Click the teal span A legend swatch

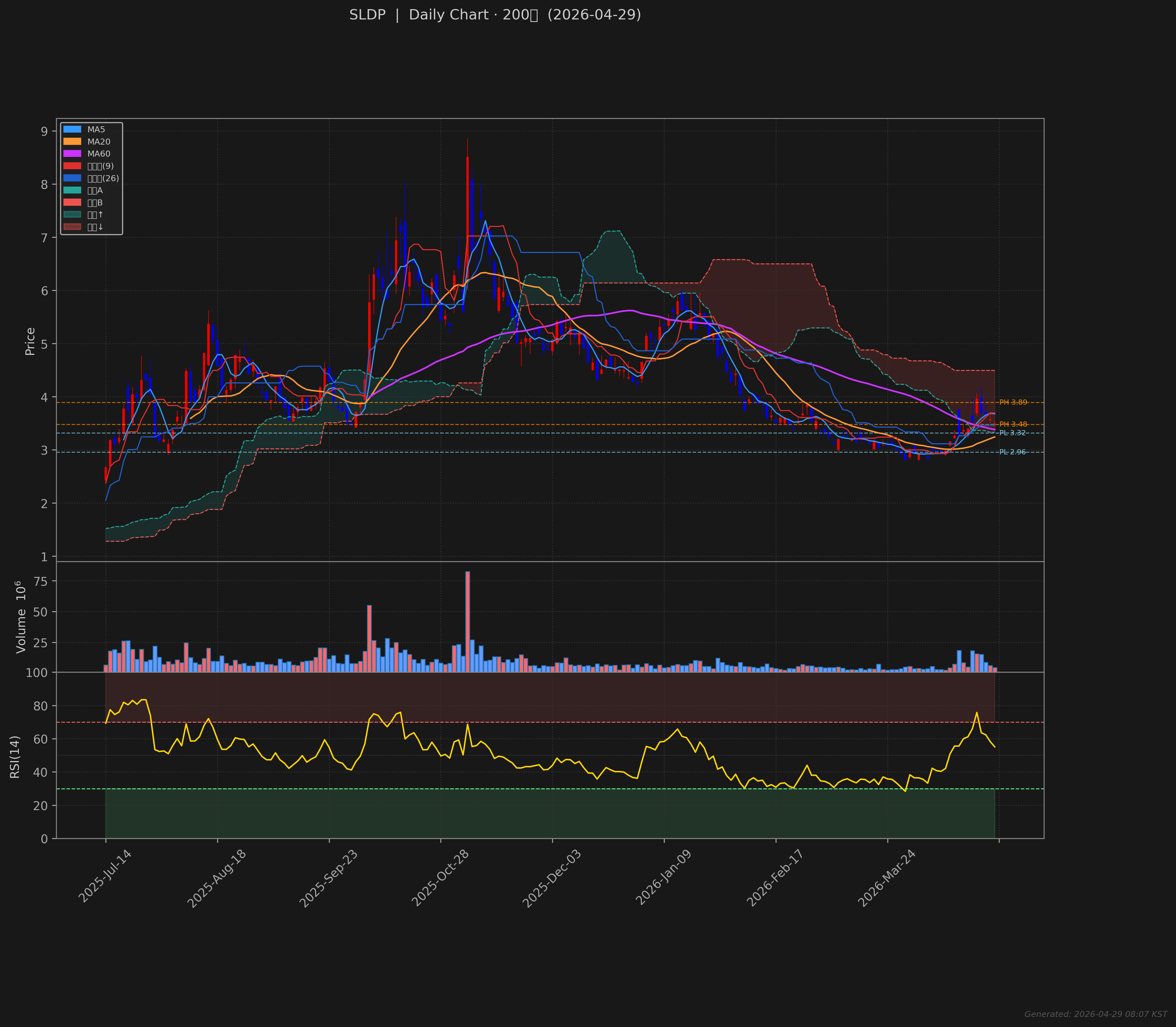(72, 190)
